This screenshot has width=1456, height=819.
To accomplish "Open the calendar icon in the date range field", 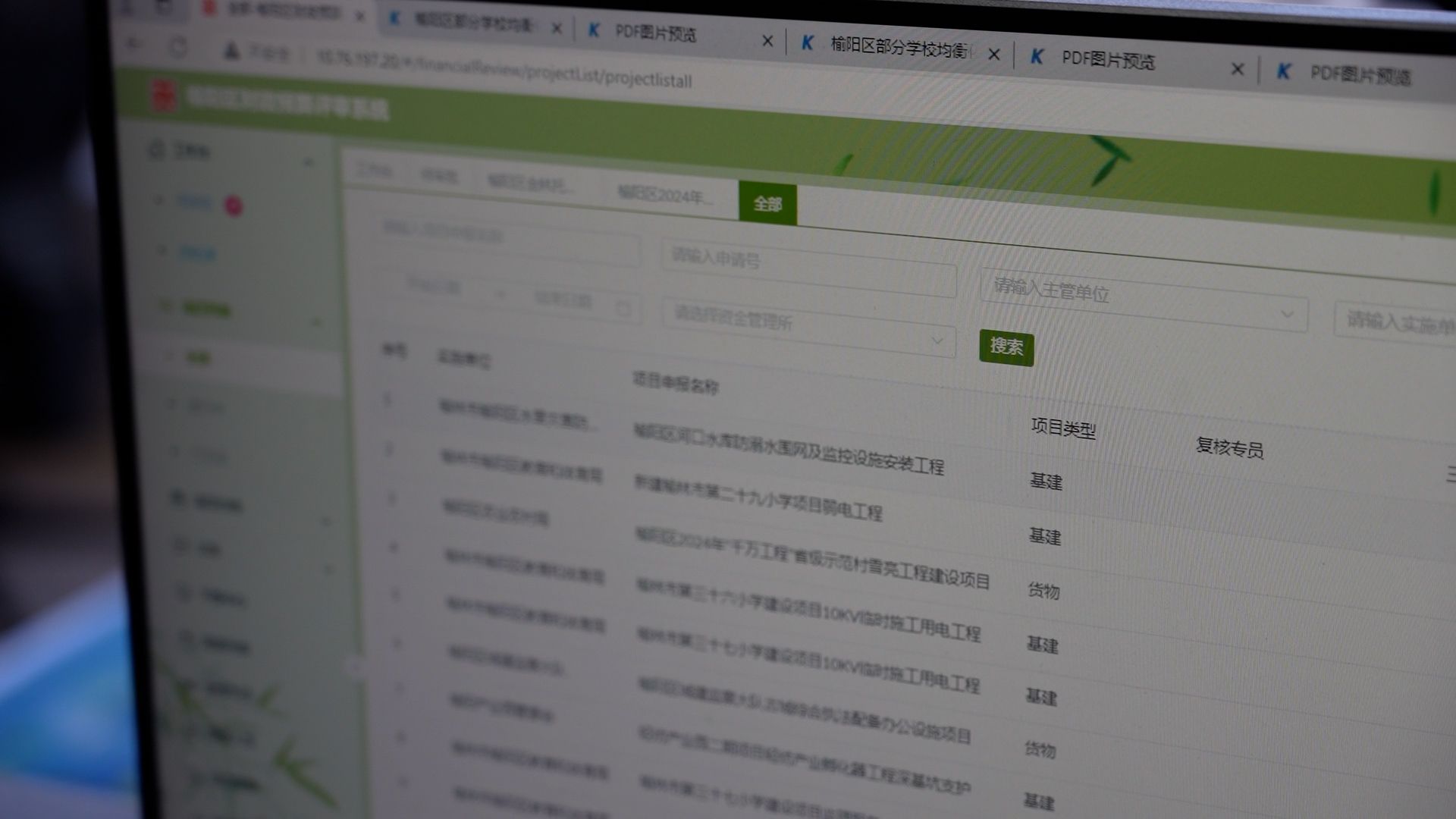I will tap(623, 309).
